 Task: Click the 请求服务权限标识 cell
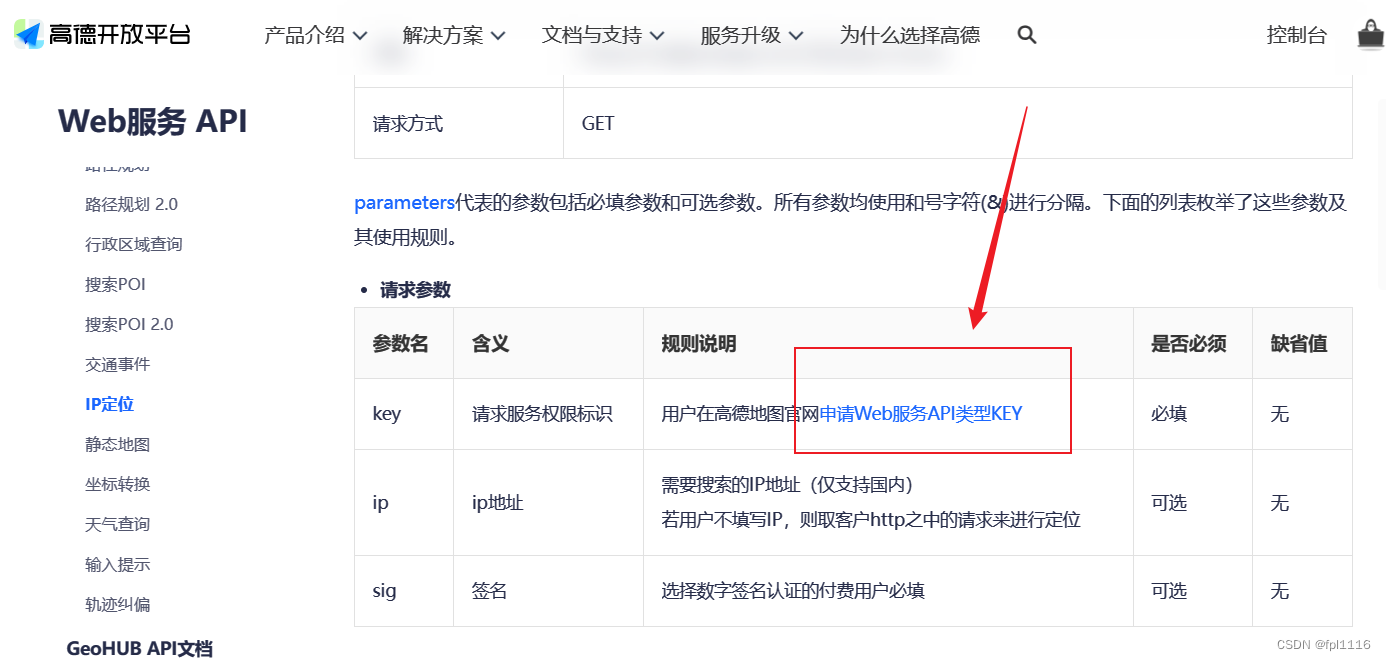[x=548, y=414]
